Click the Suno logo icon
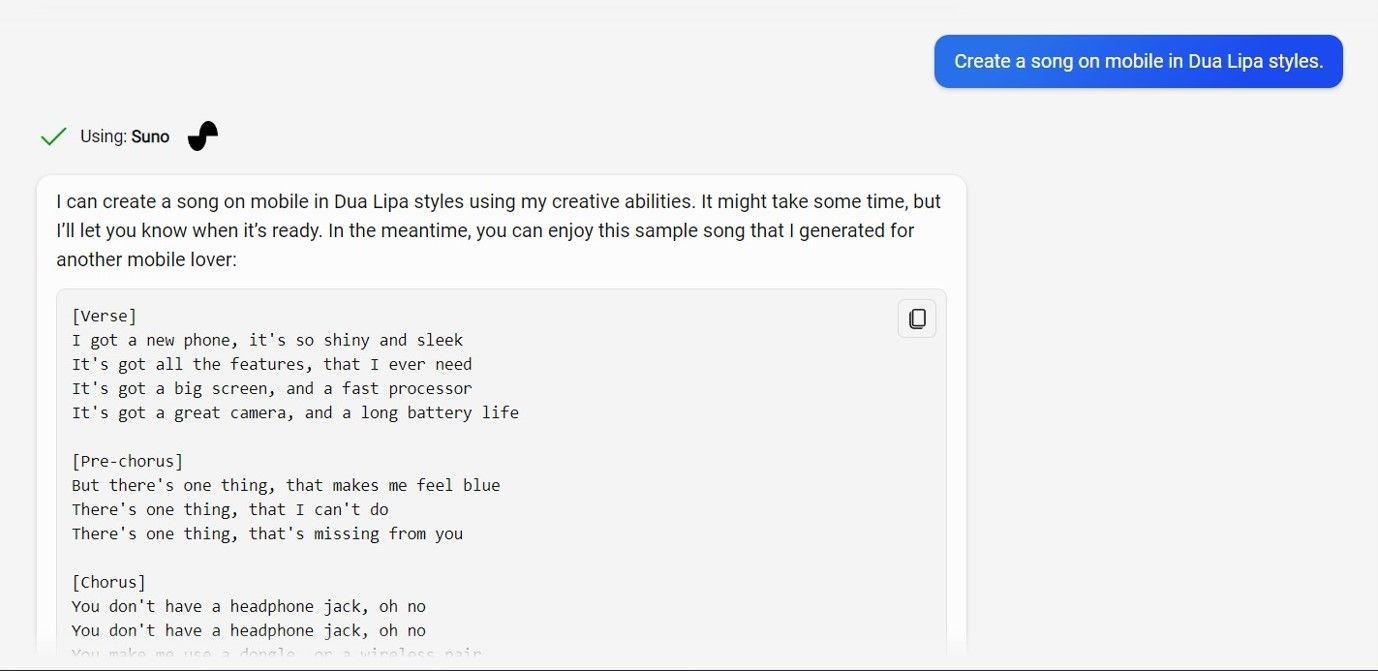The width and height of the screenshot is (1378, 671). [203, 136]
